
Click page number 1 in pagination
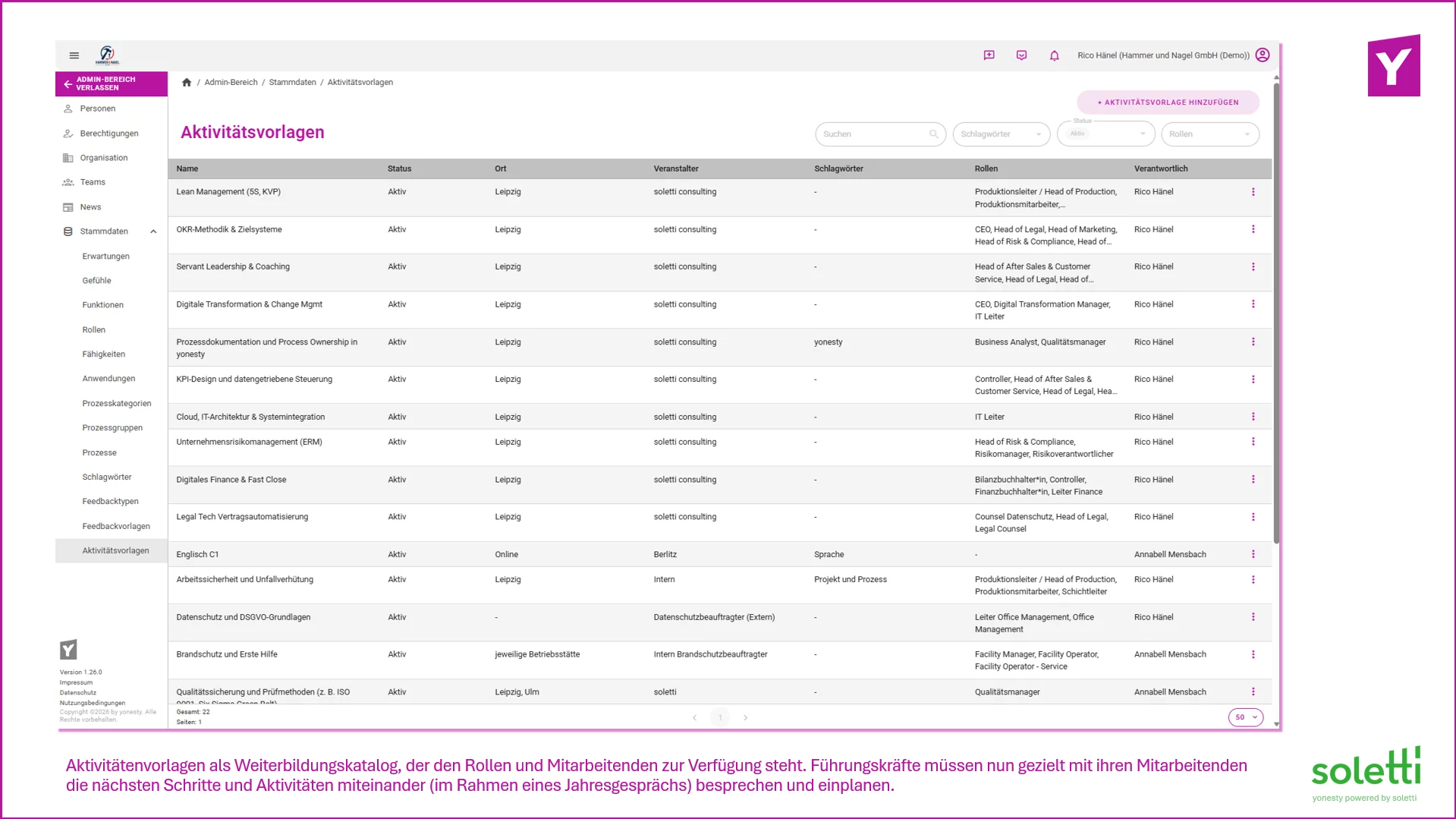click(720, 717)
